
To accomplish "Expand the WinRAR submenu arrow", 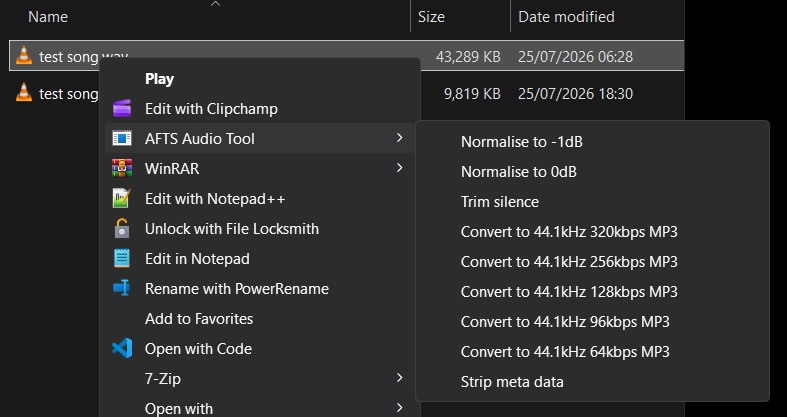I will (400, 168).
